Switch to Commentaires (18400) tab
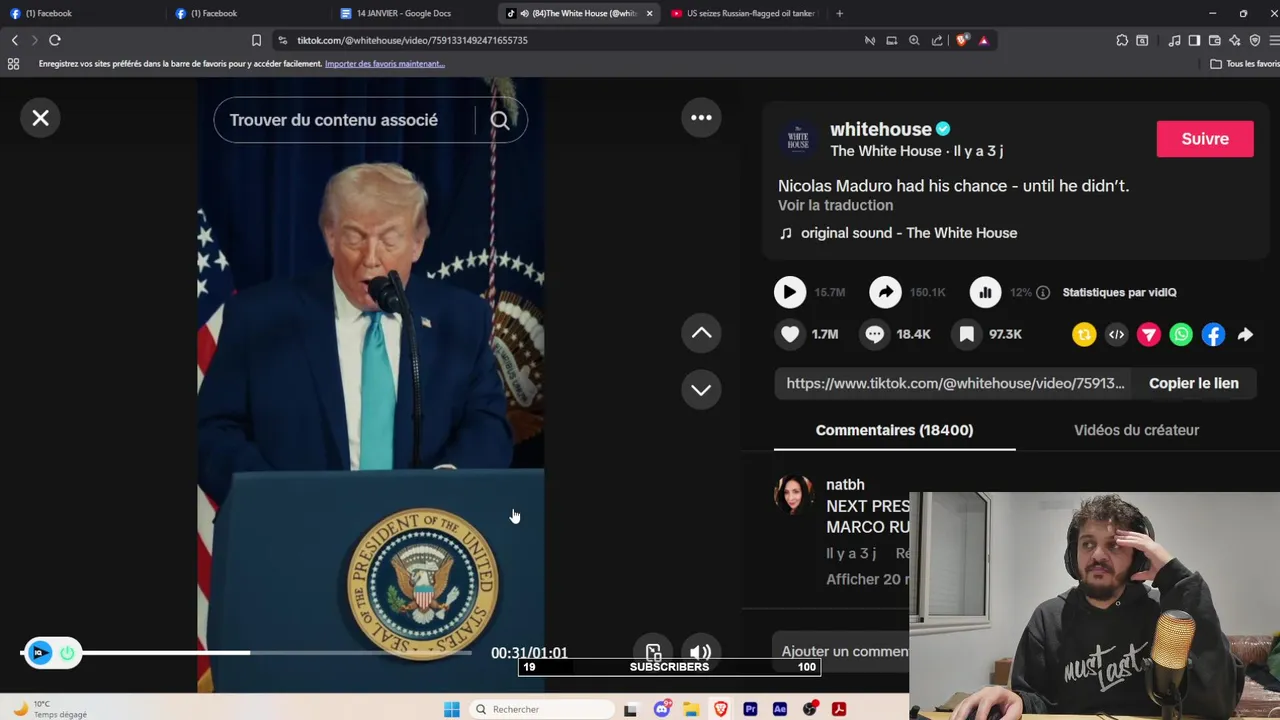Image resolution: width=1280 pixels, height=720 pixels. (x=894, y=430)
